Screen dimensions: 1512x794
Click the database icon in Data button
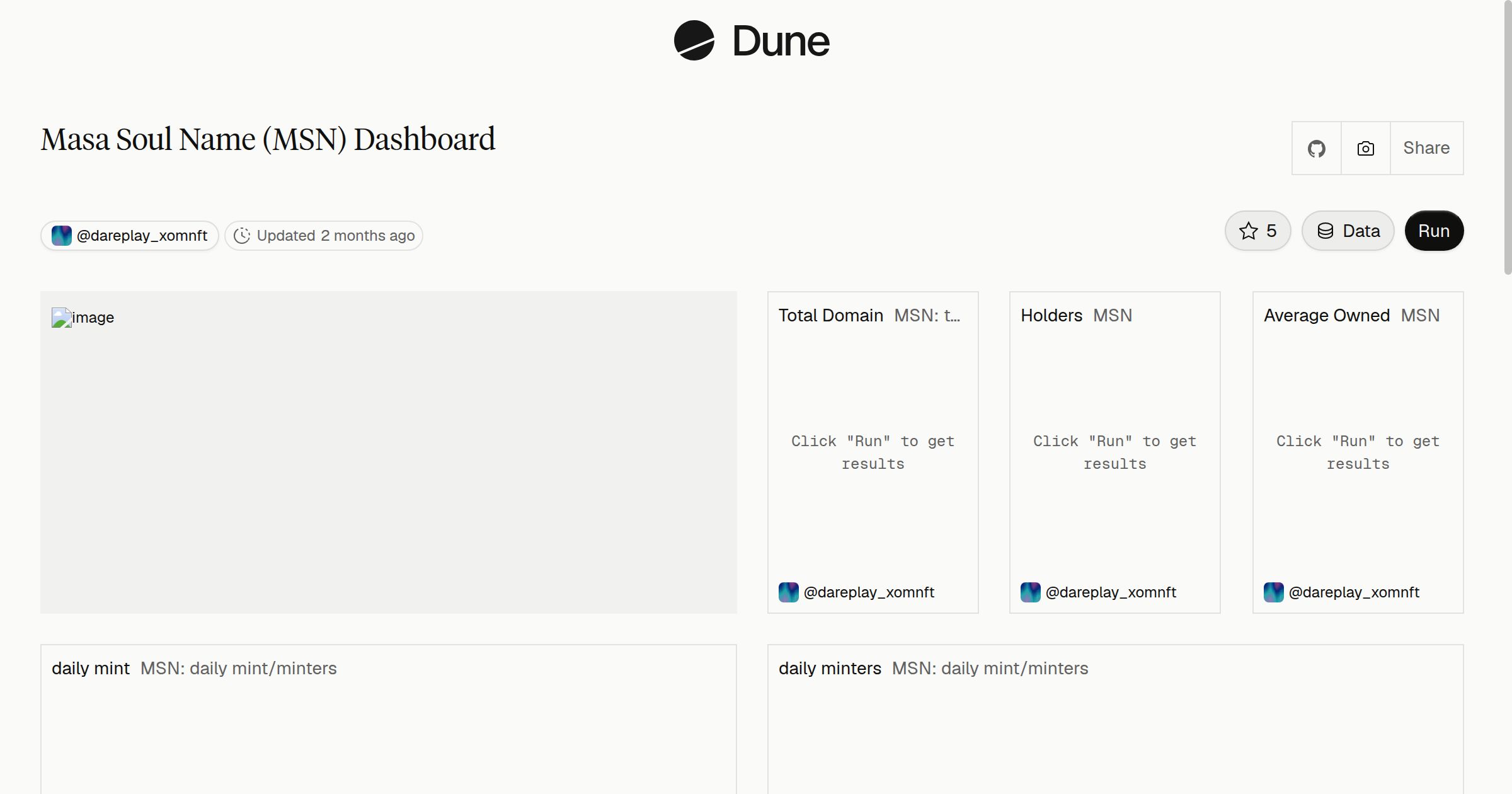[x=1326, y=231]
